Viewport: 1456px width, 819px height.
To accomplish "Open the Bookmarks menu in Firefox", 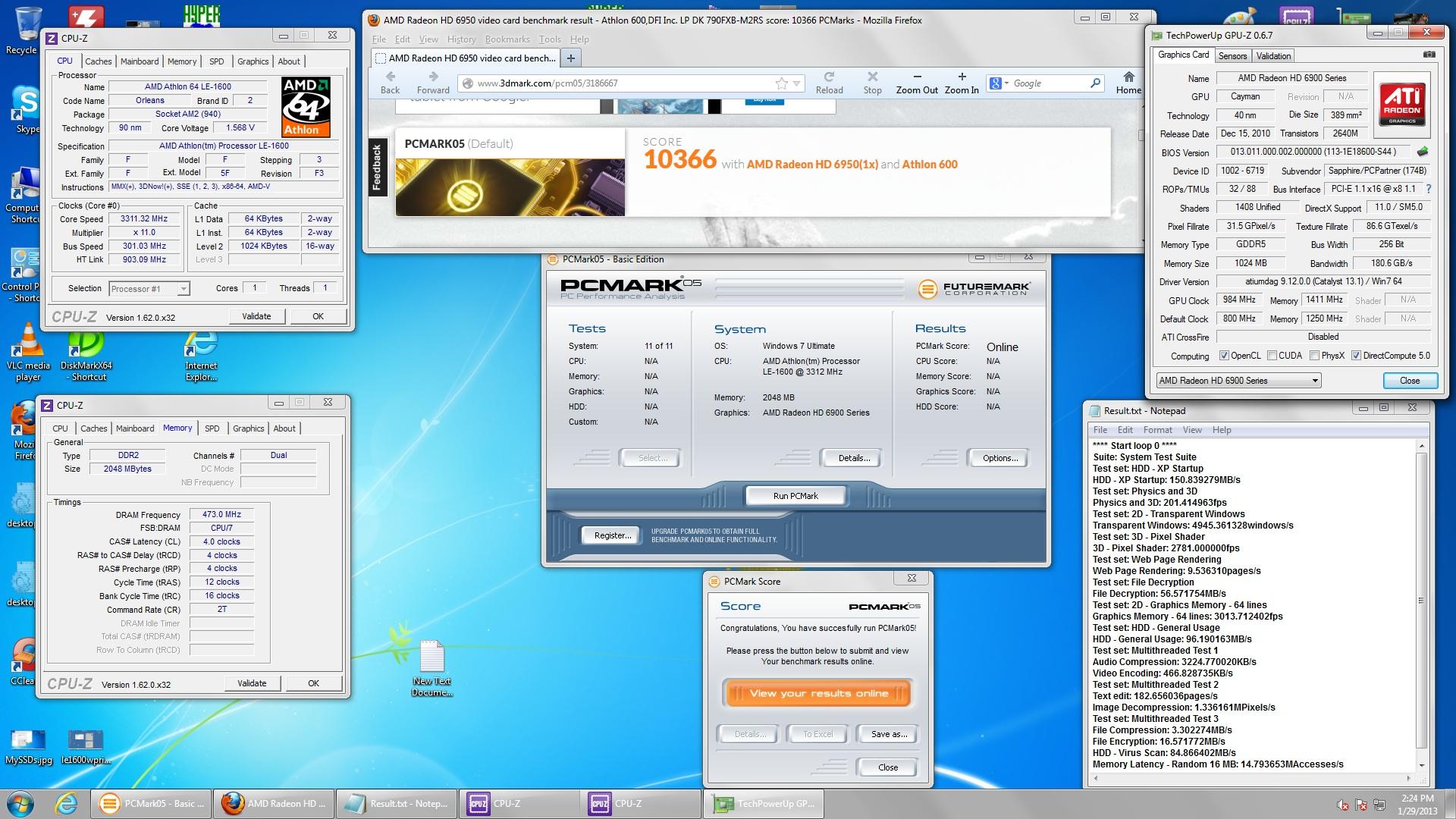I will 507,39.
